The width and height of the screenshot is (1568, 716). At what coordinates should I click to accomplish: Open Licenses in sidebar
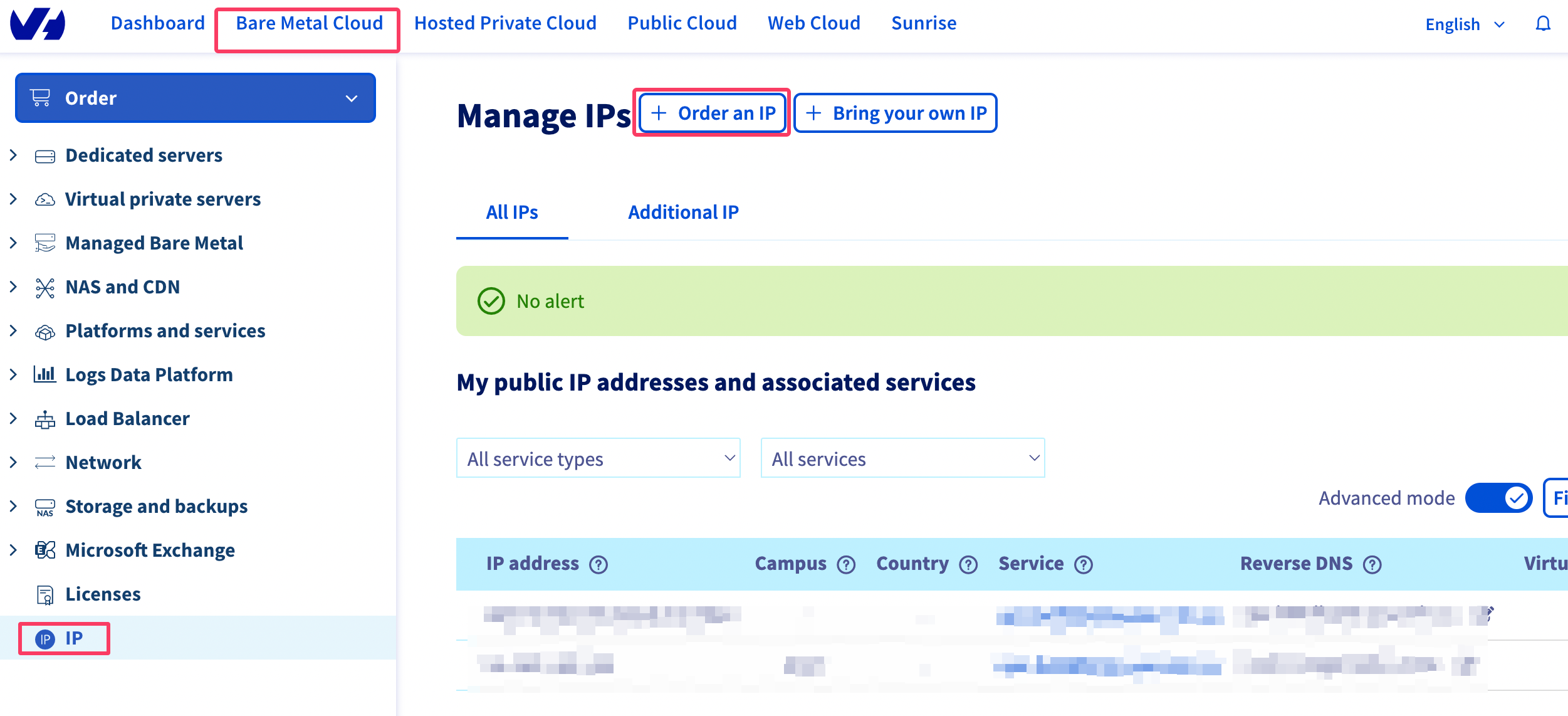pos(103,594)
